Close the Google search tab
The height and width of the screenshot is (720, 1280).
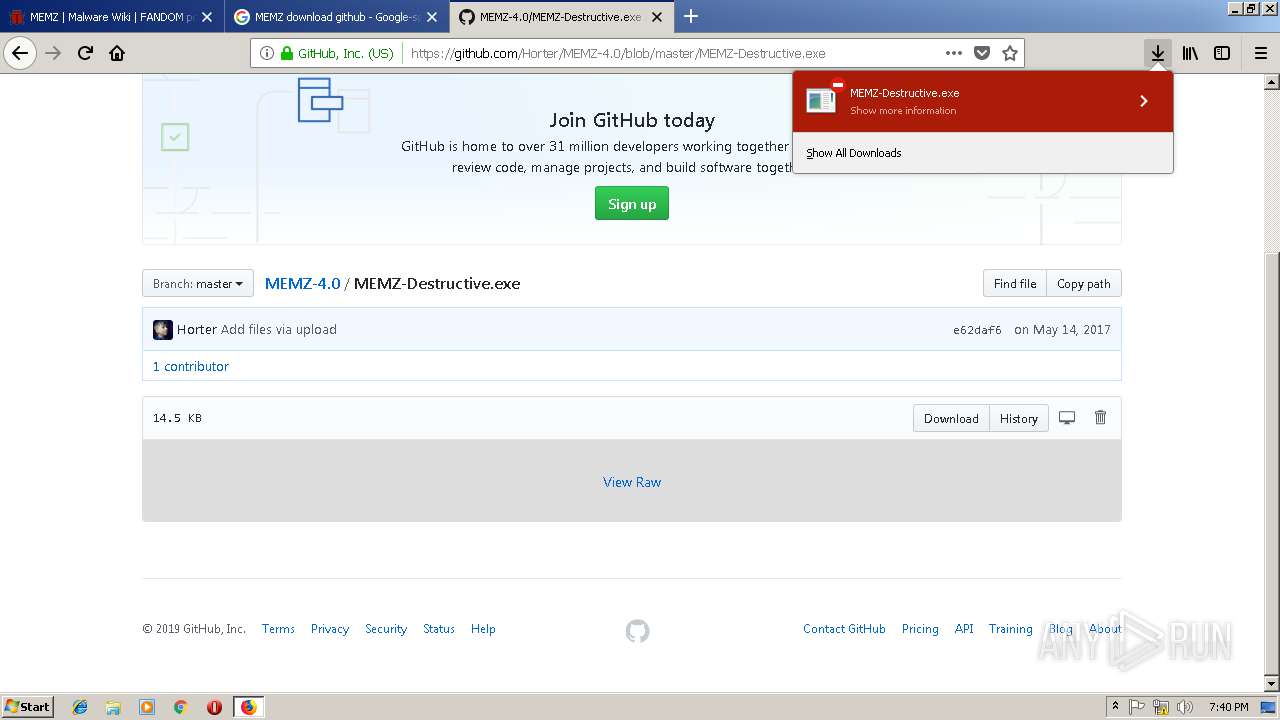click(432, 17)
